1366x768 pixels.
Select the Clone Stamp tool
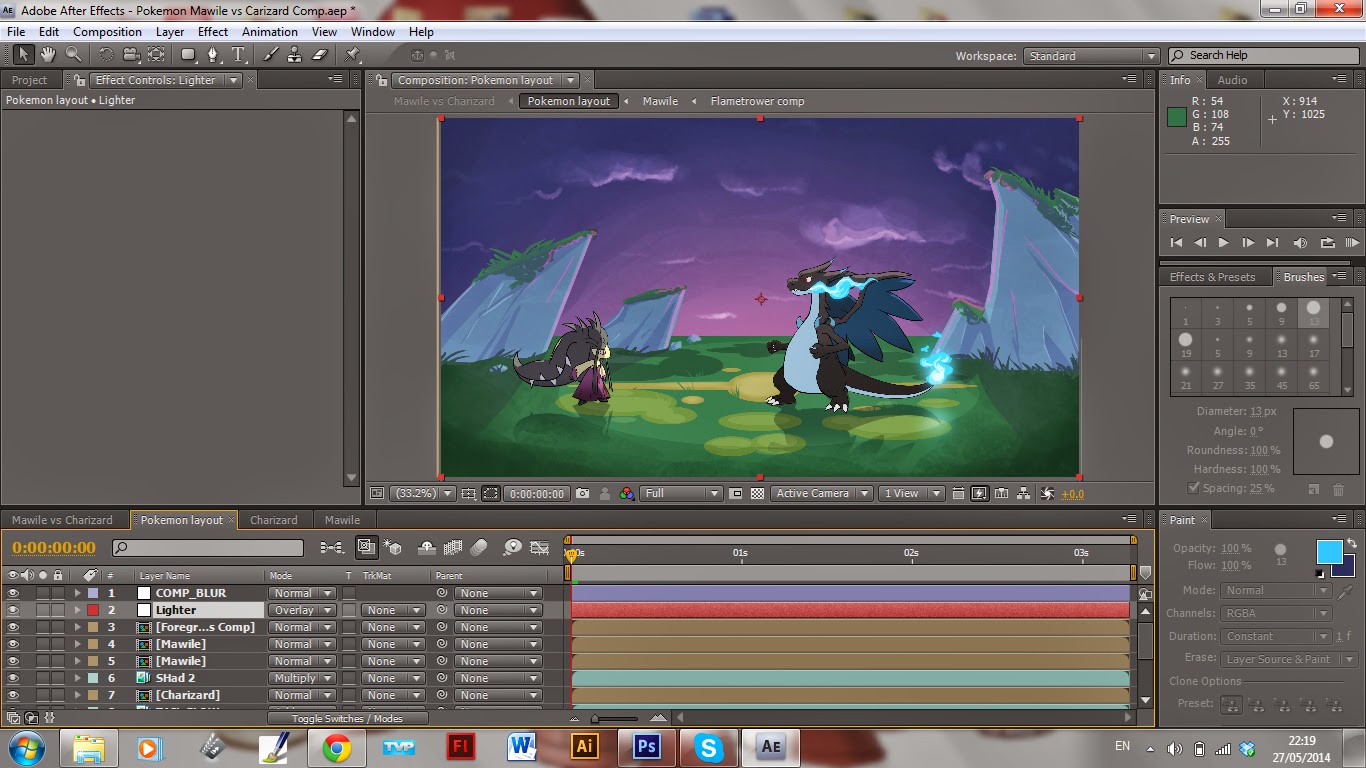tap(295, 55)
